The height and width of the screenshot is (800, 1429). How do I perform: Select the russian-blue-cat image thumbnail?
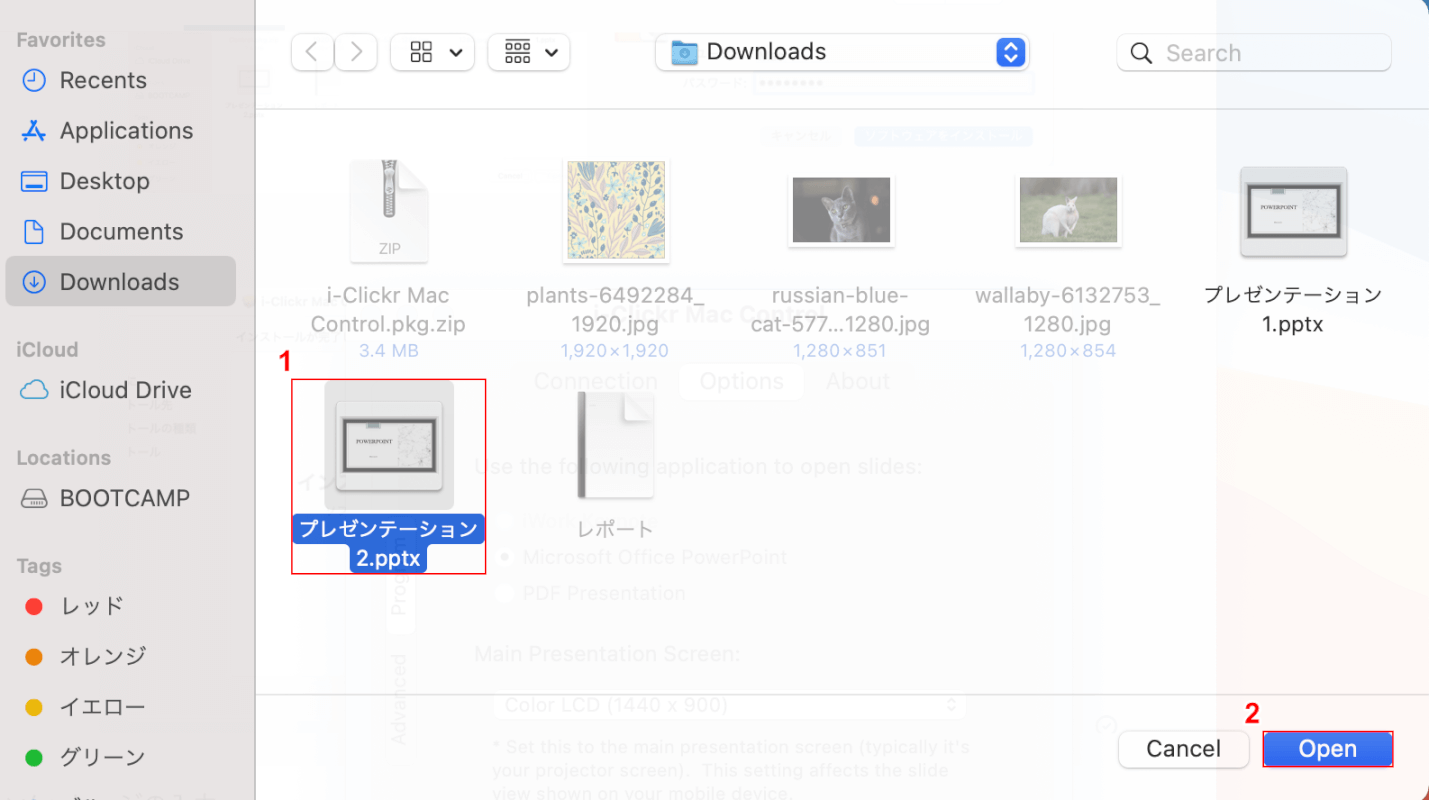[841, 211]
